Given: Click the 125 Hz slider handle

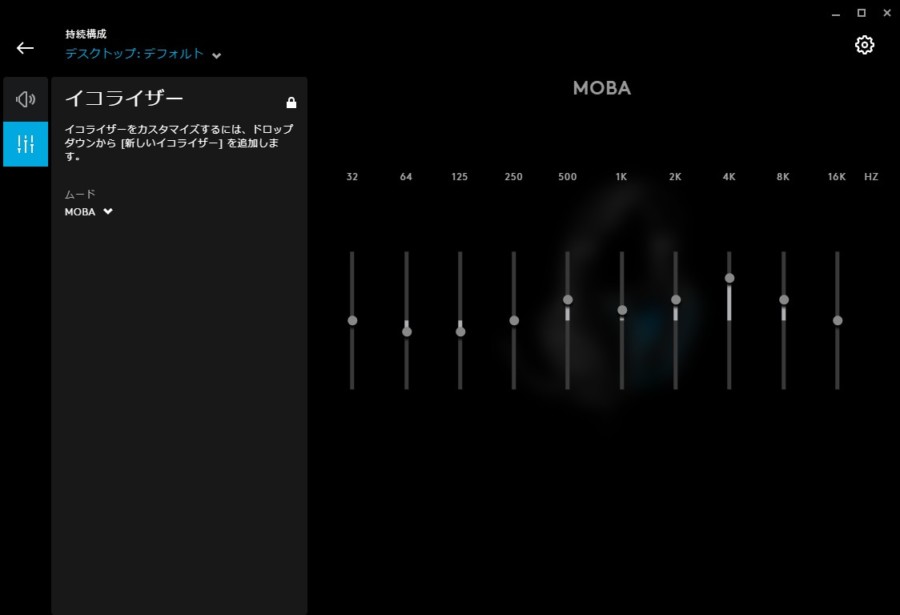Looking at the screenshot, I should tap(460, 331).
